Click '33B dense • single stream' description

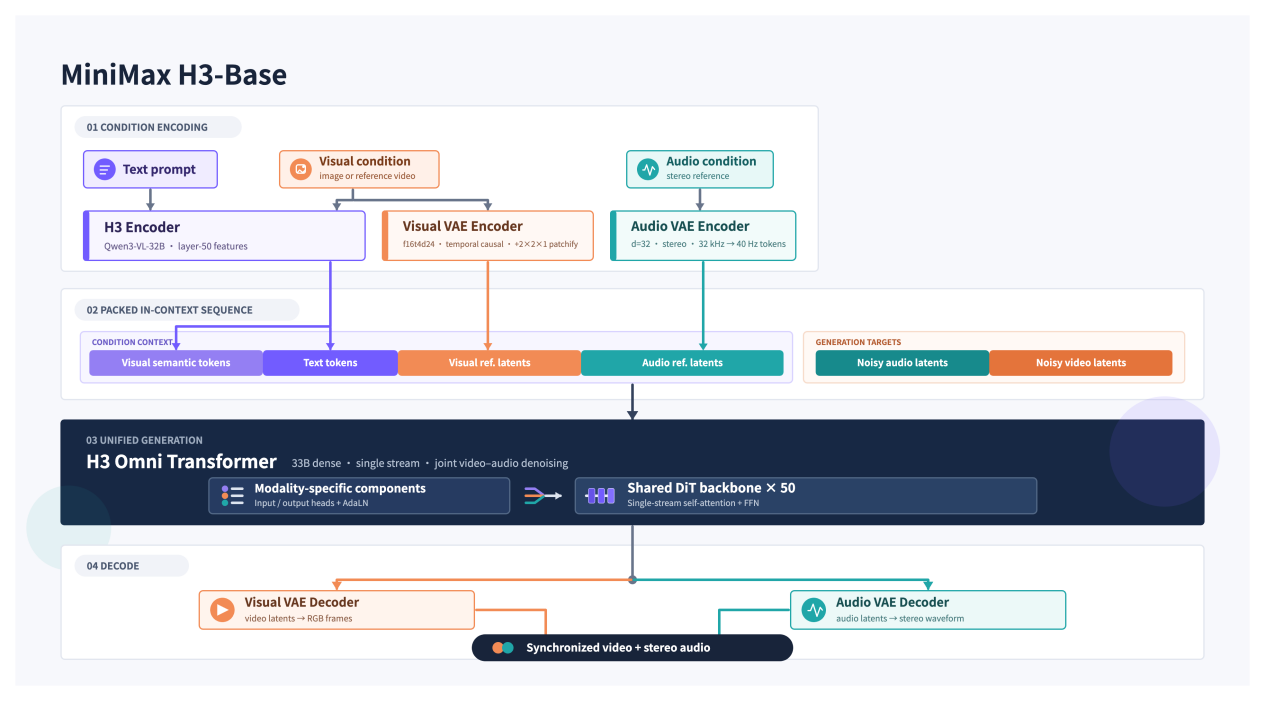coord(430,463)
